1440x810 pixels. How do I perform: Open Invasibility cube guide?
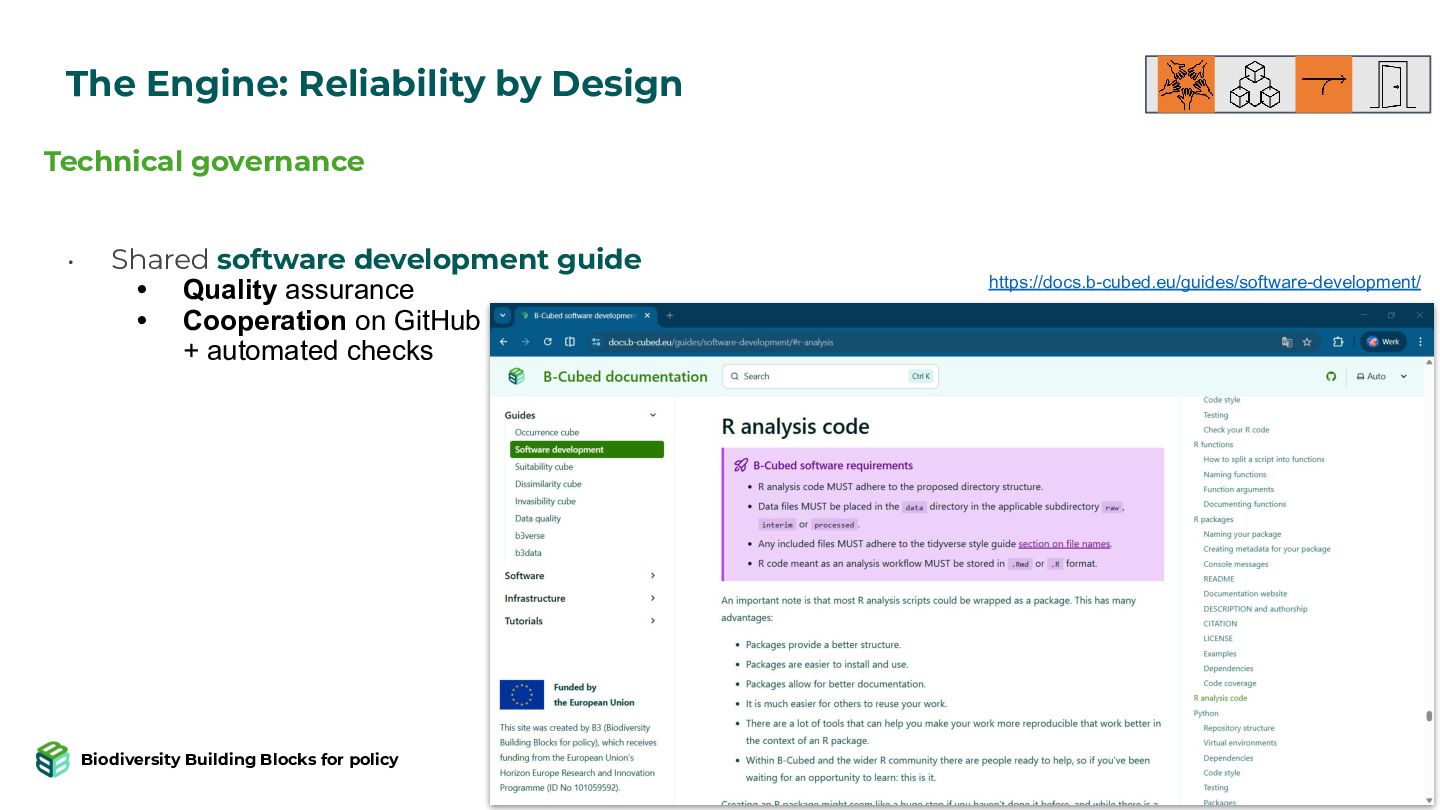click(545, 501)
